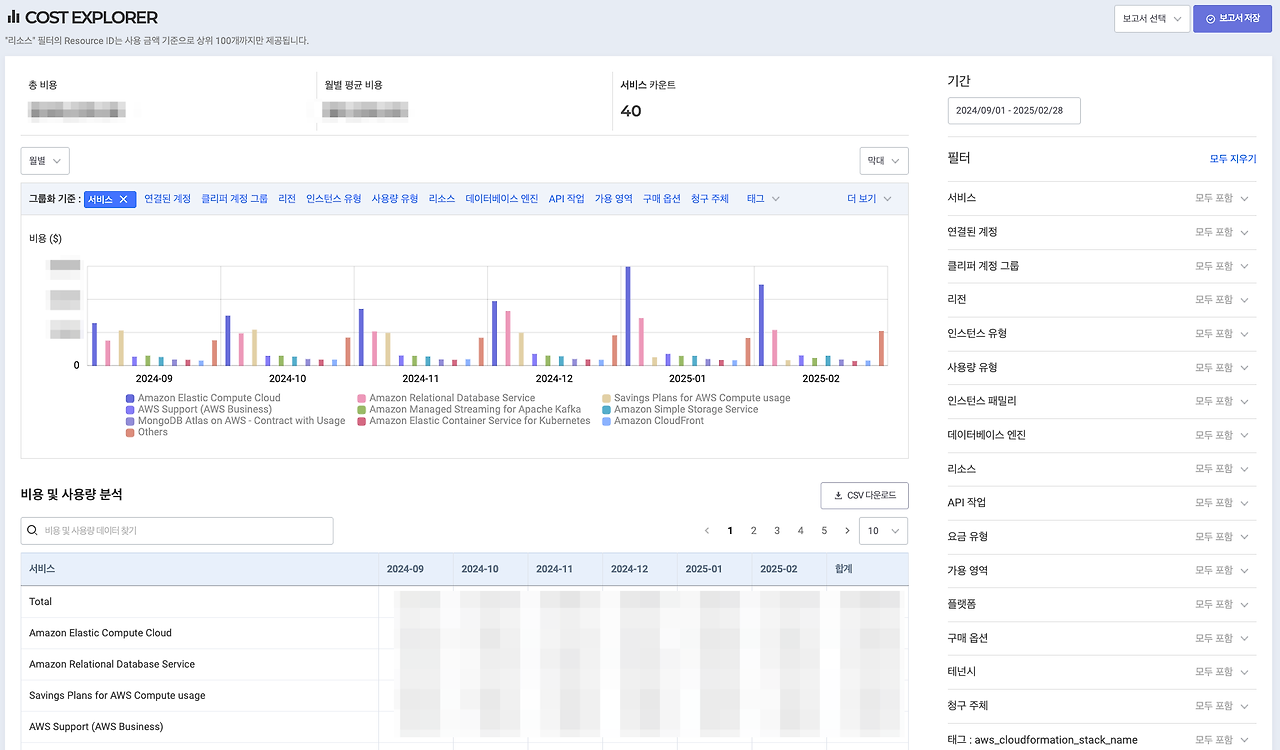Expand the 클러퍼 계정 그룹 filter row
The height and width of the screenshot is (750, 1280).
tap(1102, 266)
